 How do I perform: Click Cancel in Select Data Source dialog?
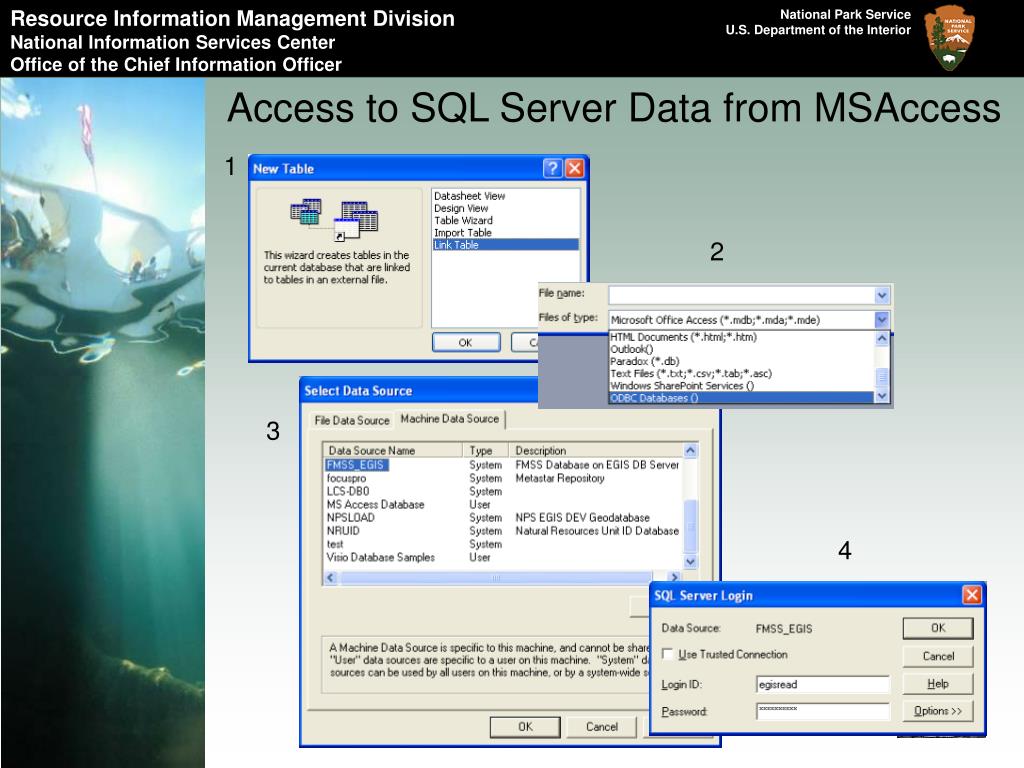[x=601, y=727]
